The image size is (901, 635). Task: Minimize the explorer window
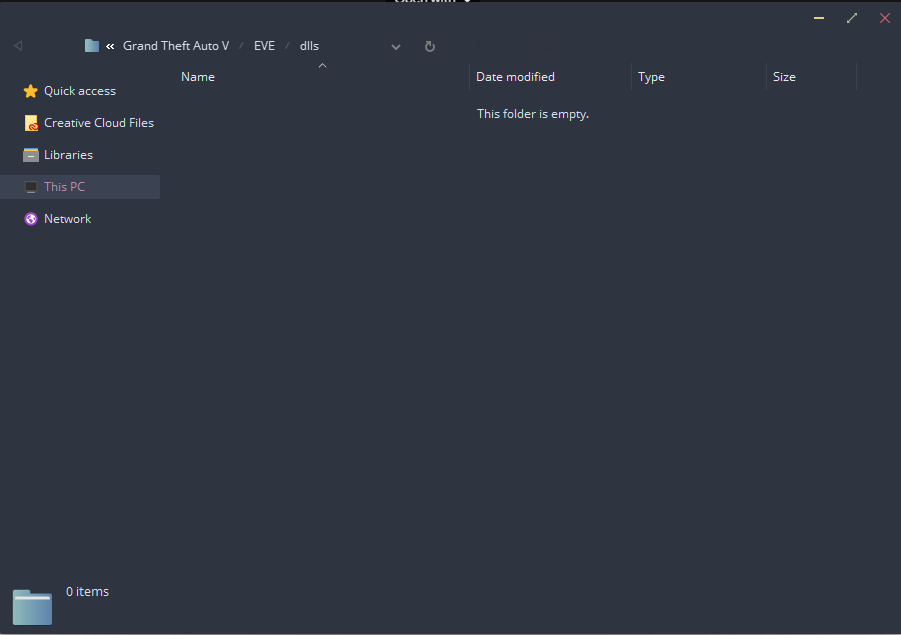[x=819, y=18]
